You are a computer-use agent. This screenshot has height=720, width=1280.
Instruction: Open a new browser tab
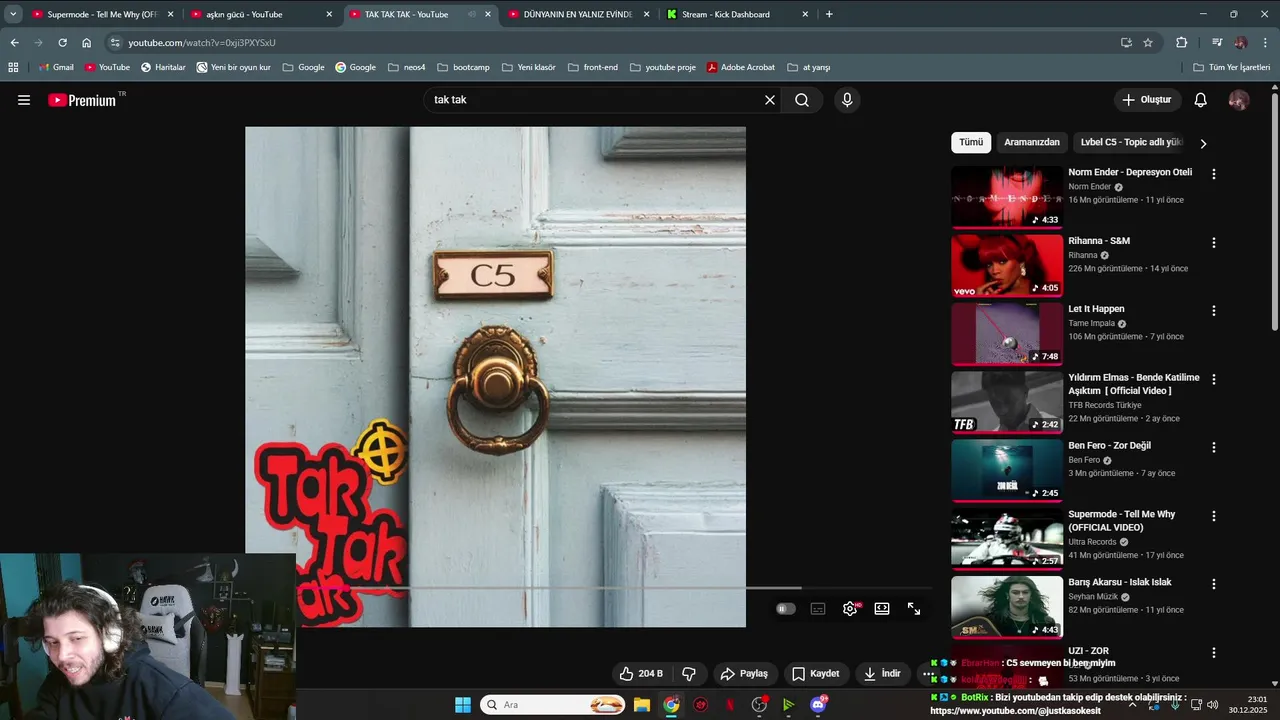coord(829,14)
